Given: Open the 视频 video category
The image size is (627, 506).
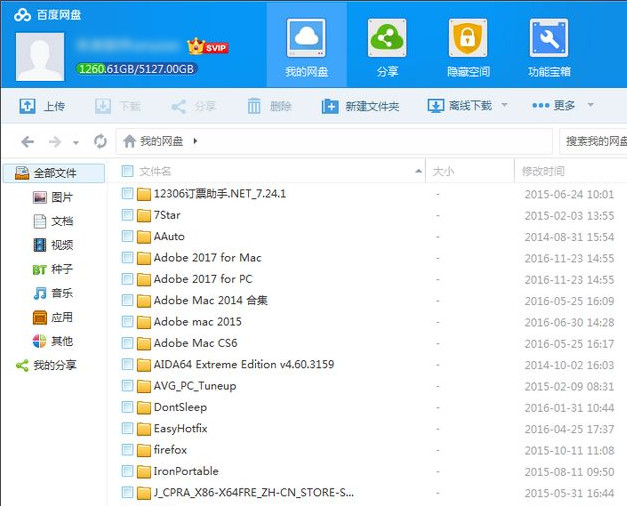Looking at the screenshot, I should coord(53,245).
